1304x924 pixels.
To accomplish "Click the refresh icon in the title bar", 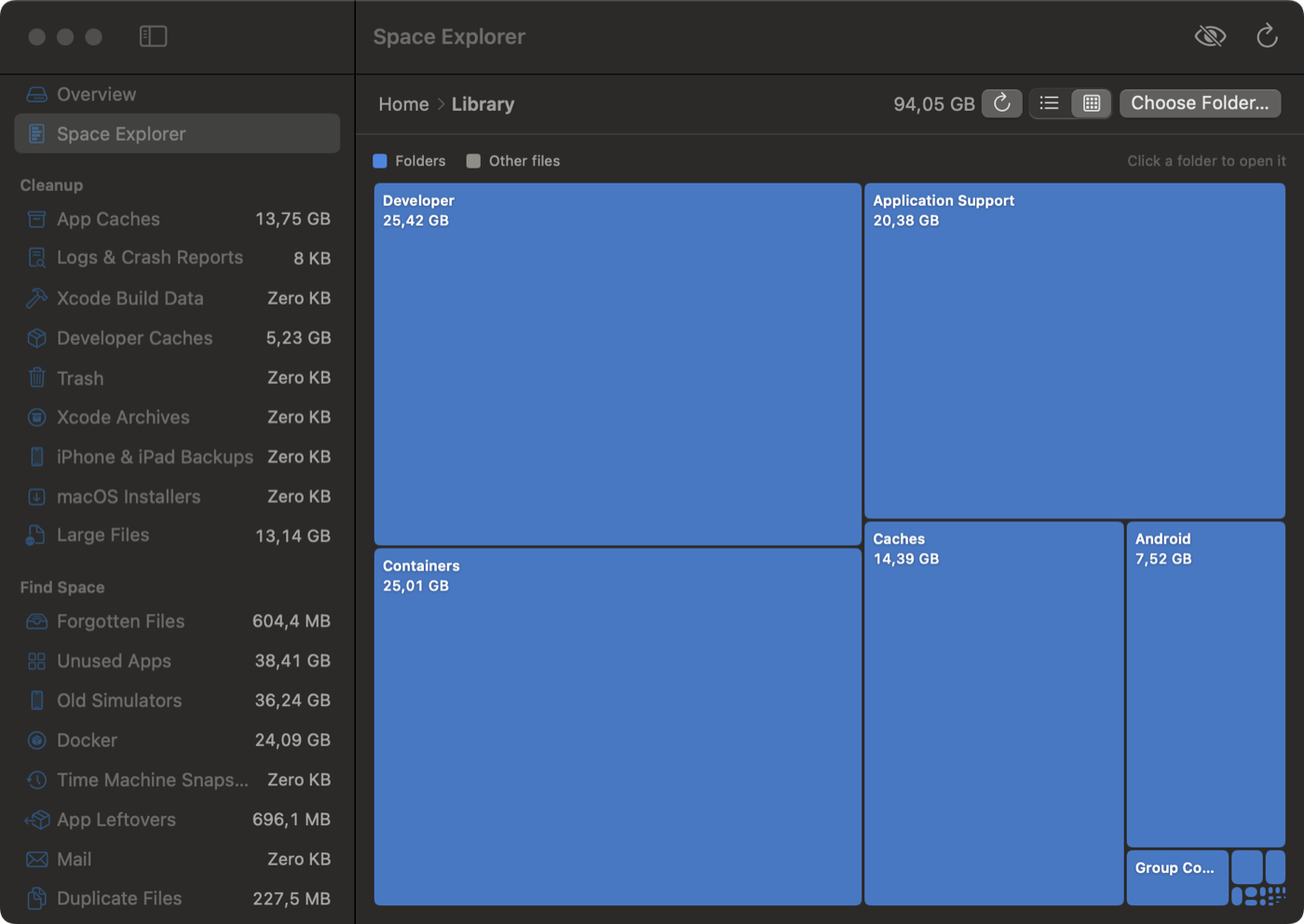I will click(1267, 36).
